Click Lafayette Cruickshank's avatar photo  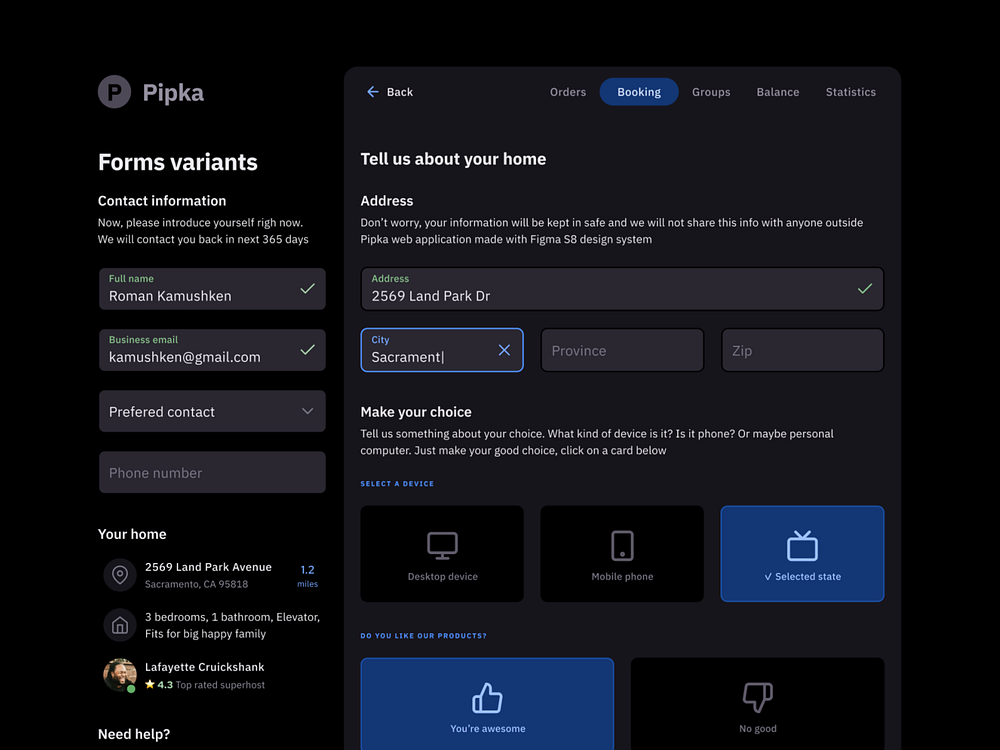pos(119,675)
